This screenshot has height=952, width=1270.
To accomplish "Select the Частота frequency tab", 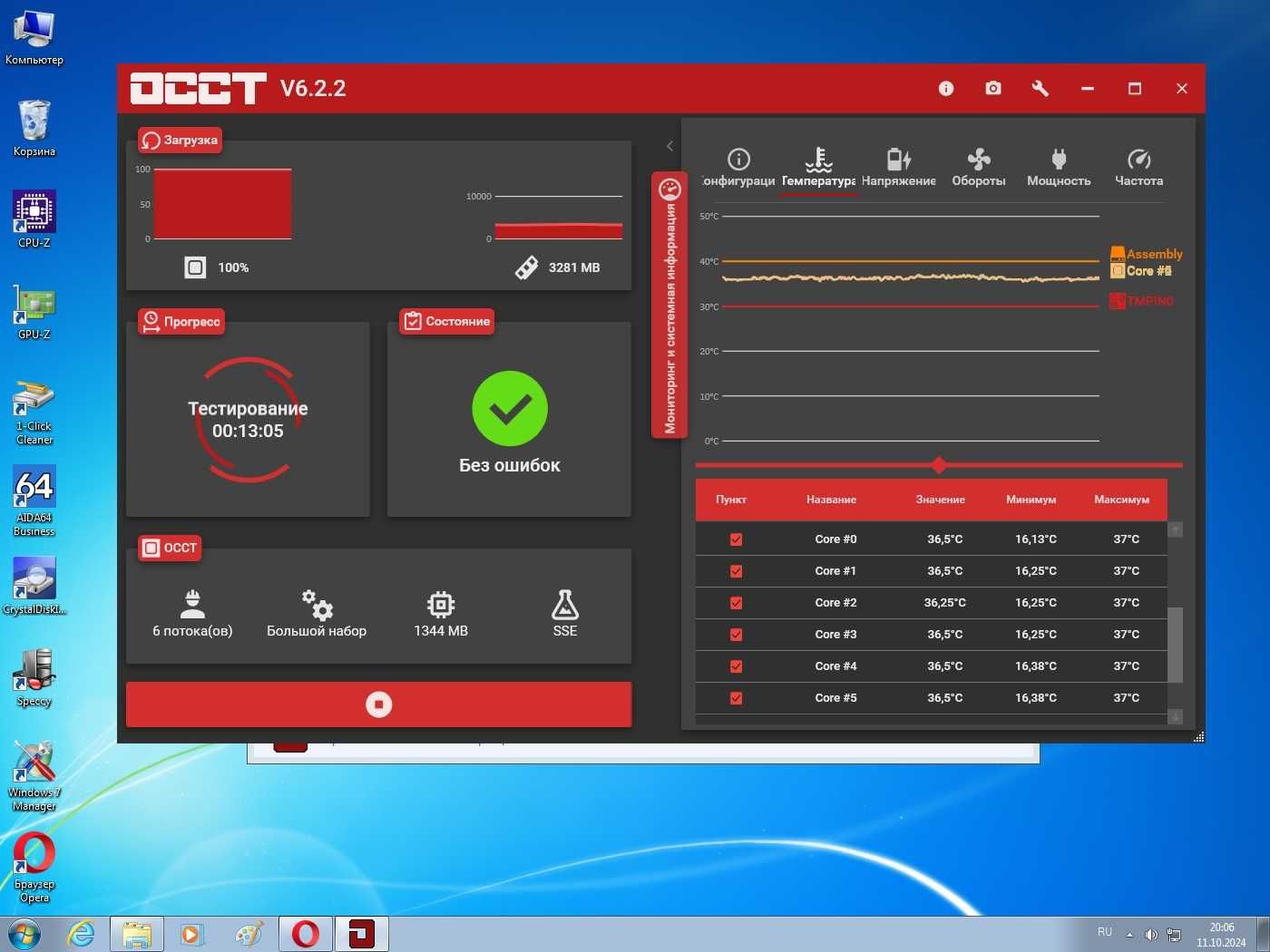I will tap(1138, 169).
